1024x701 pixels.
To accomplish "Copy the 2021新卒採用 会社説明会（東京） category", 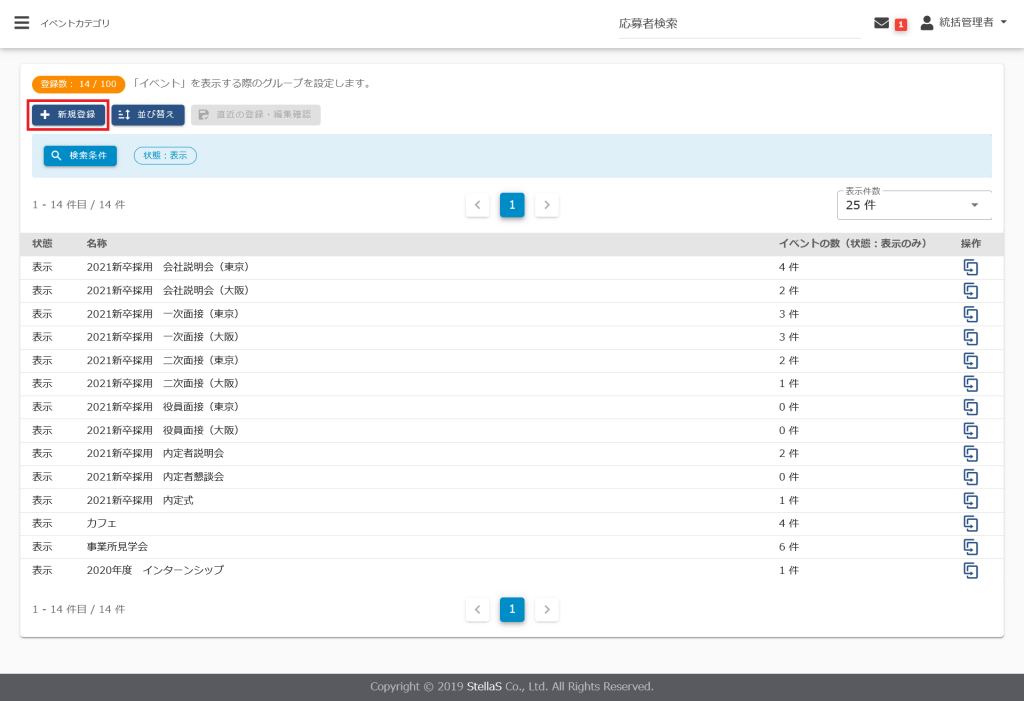I will point(969,267).
